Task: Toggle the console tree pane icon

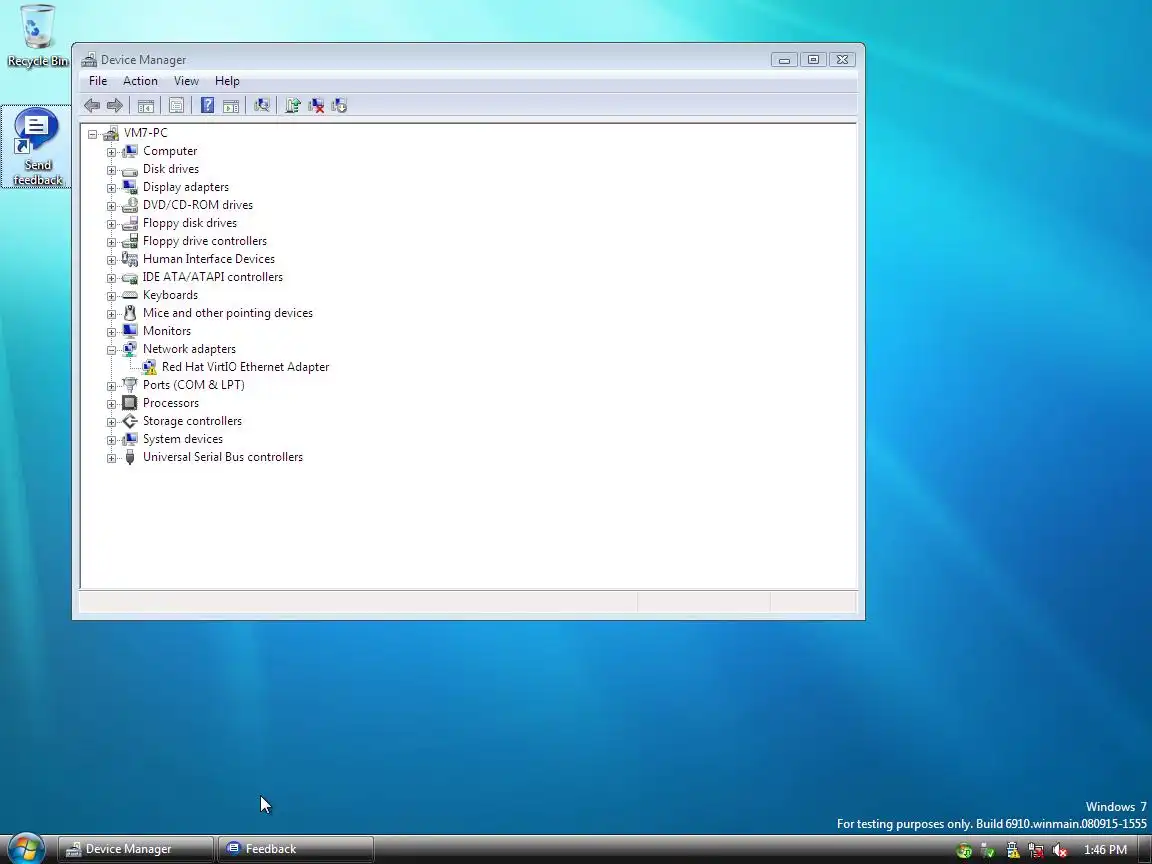Action: [145, 106]
